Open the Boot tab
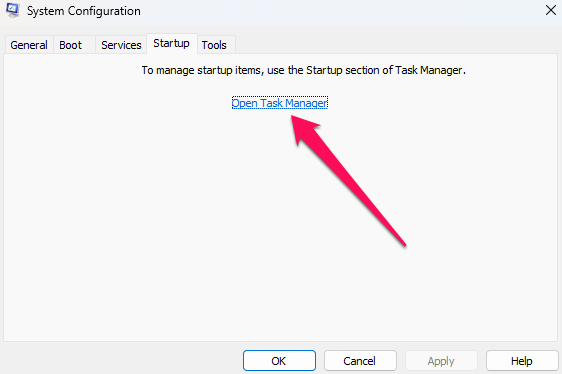The height and width of the screenshot is (374, 562). pos(71,45)
